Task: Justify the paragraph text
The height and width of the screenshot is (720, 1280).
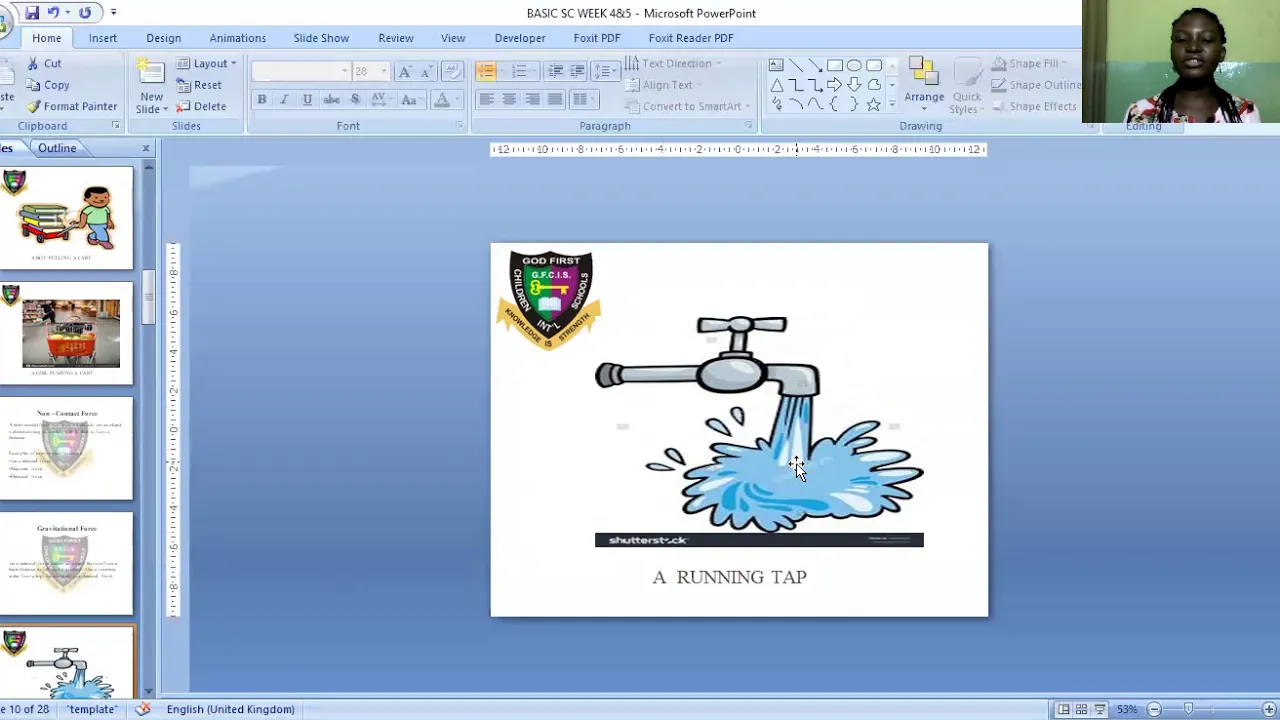Action: tap(555, 99)
